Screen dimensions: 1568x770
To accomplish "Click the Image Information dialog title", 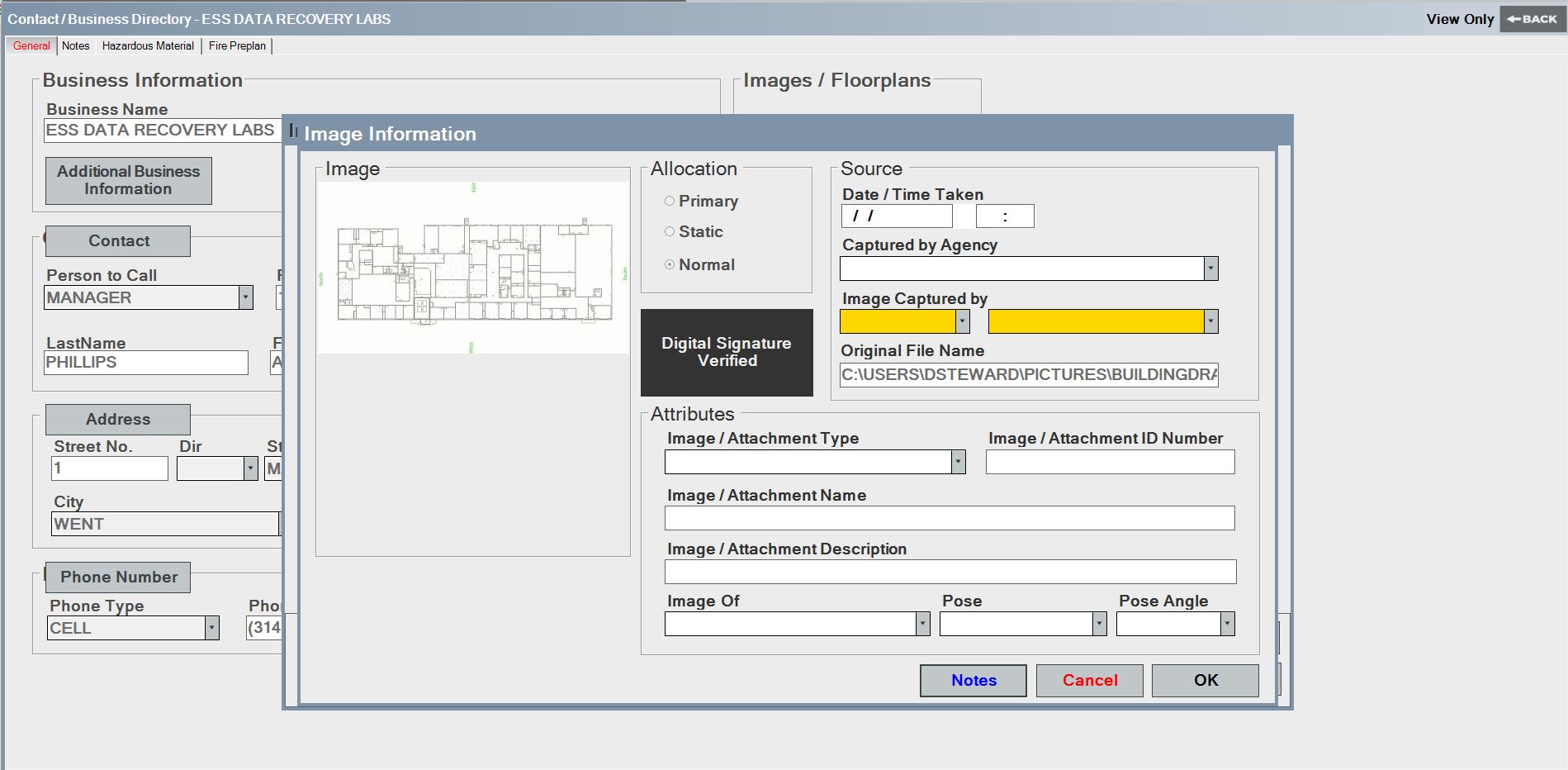I will 390,134.
